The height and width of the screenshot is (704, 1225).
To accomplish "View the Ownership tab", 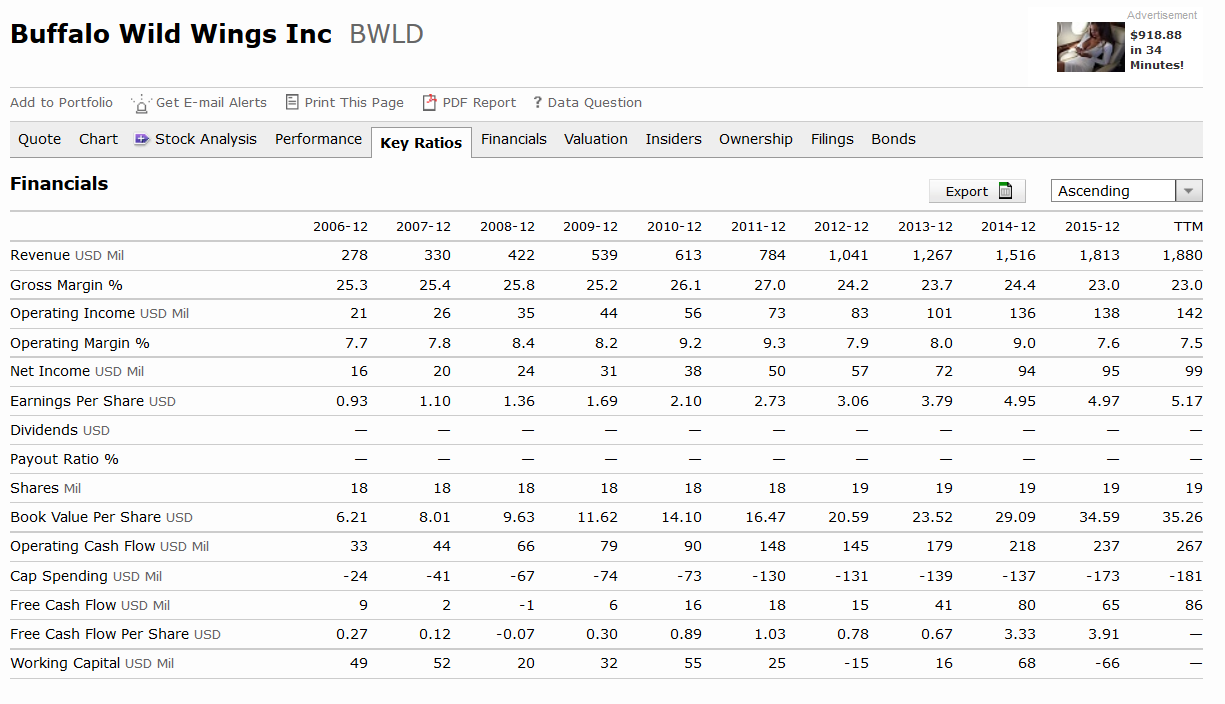I will pos(755,139).
